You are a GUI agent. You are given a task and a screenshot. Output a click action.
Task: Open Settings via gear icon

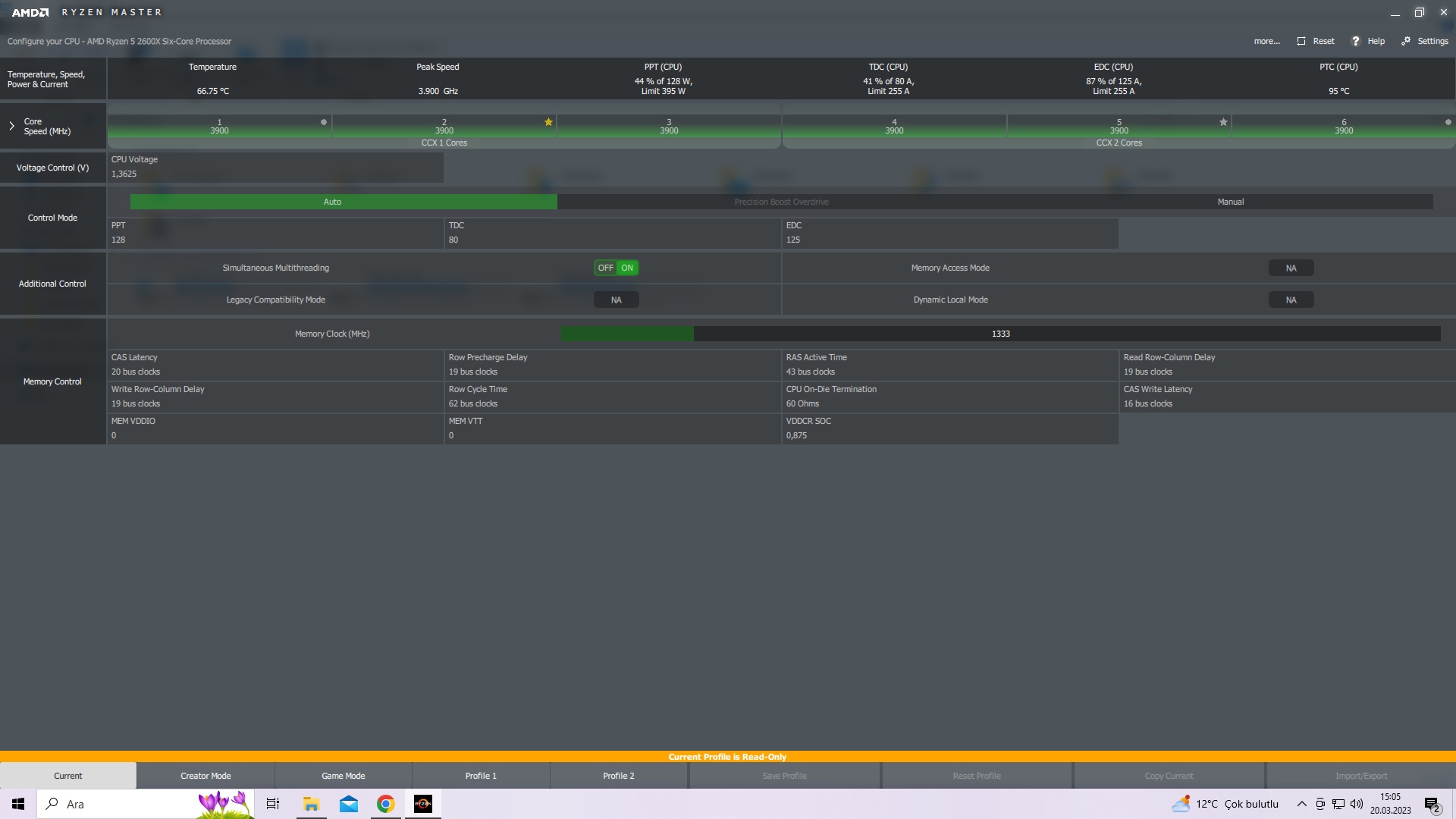tap(1406, 41)
